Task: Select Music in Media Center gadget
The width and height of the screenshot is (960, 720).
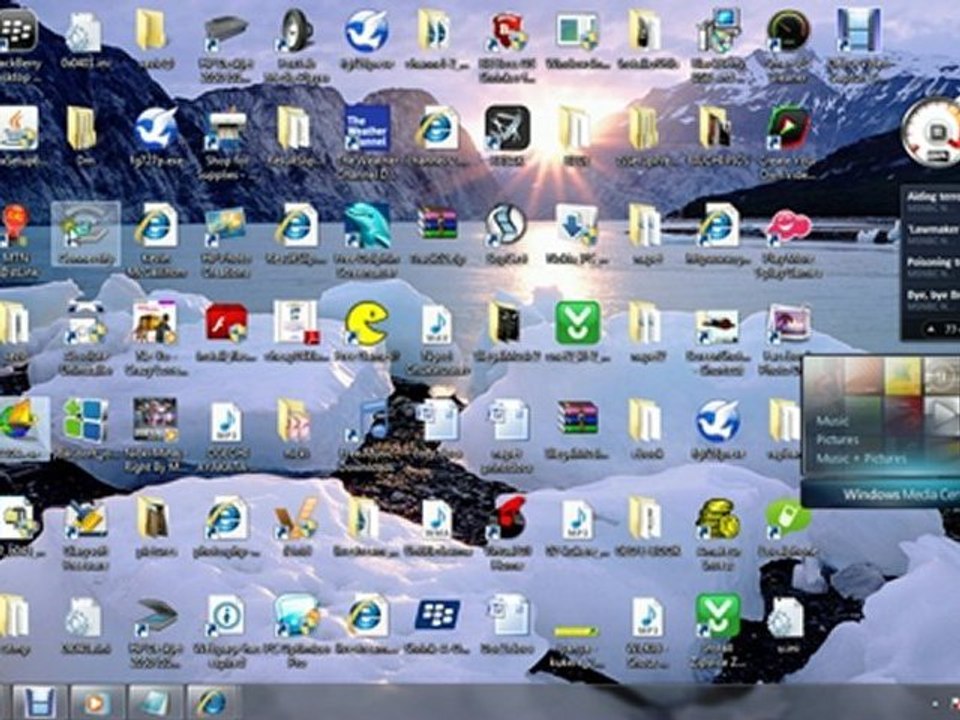Action: 831,421
